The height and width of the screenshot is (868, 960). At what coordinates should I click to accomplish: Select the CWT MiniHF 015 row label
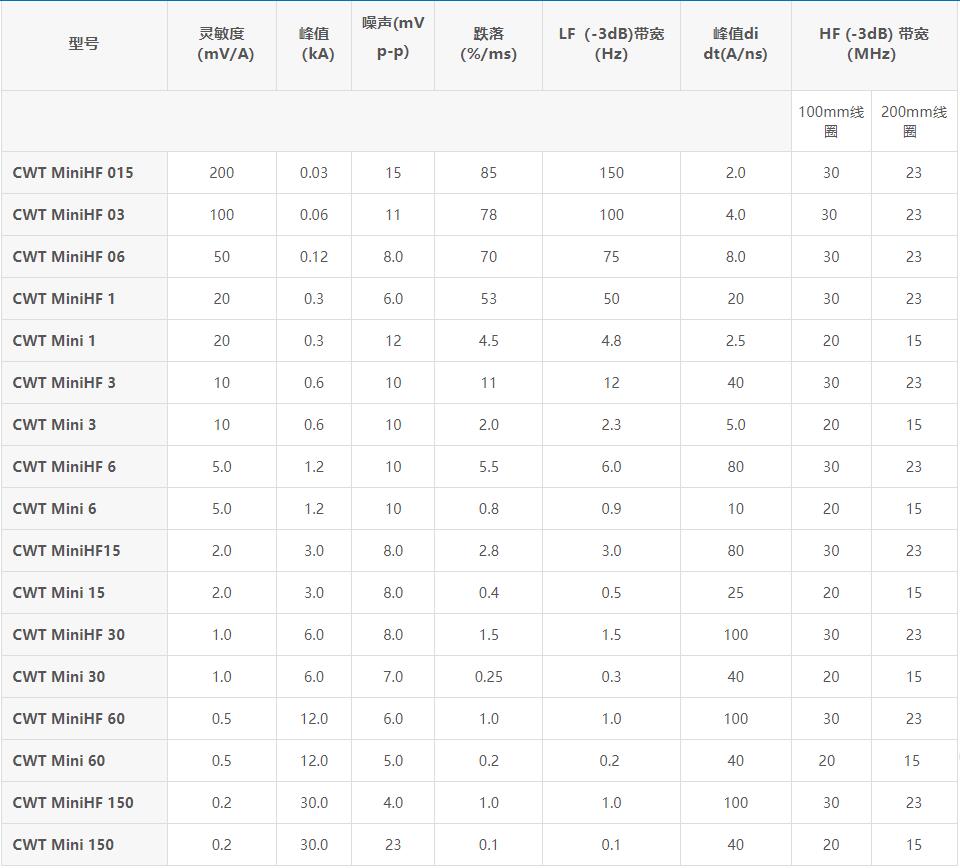(73, 173)
